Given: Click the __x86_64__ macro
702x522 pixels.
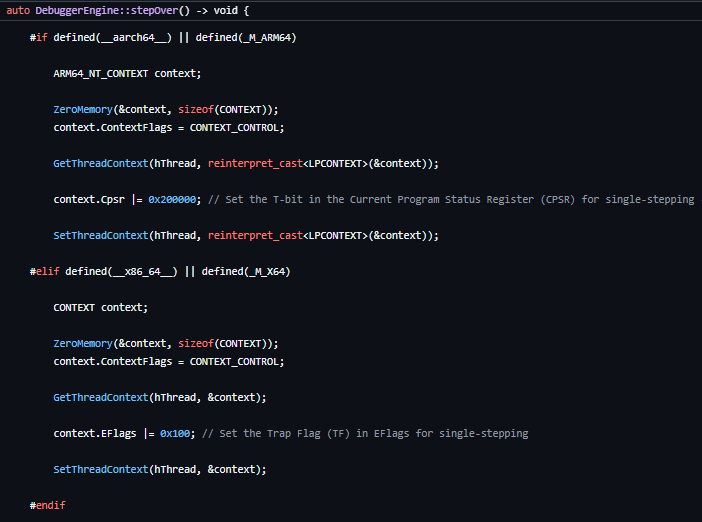Looking at the screenshot, I should 142,271.
